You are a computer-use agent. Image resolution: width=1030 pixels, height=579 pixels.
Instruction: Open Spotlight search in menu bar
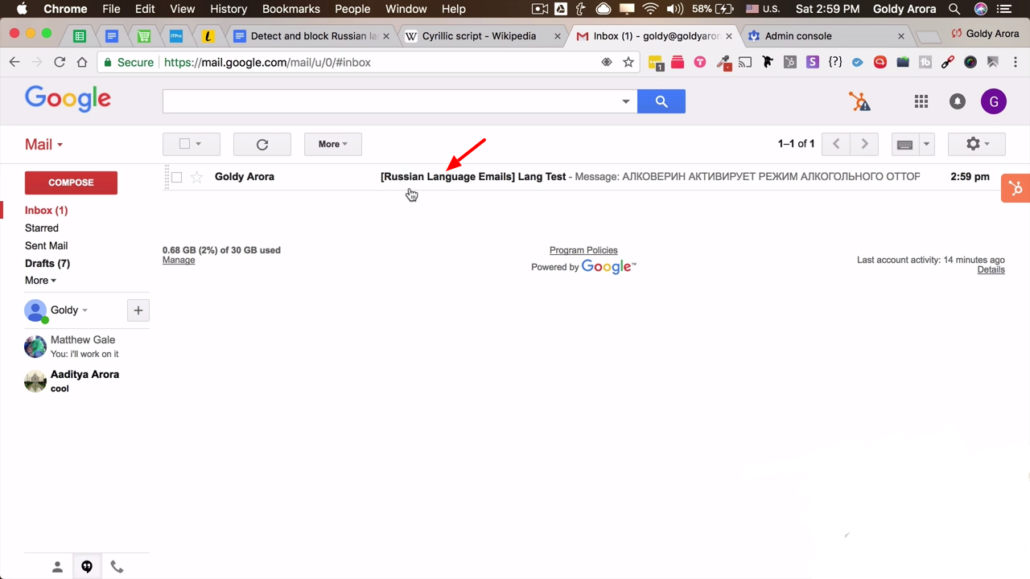pyautogui.click(x=954, y=9)
